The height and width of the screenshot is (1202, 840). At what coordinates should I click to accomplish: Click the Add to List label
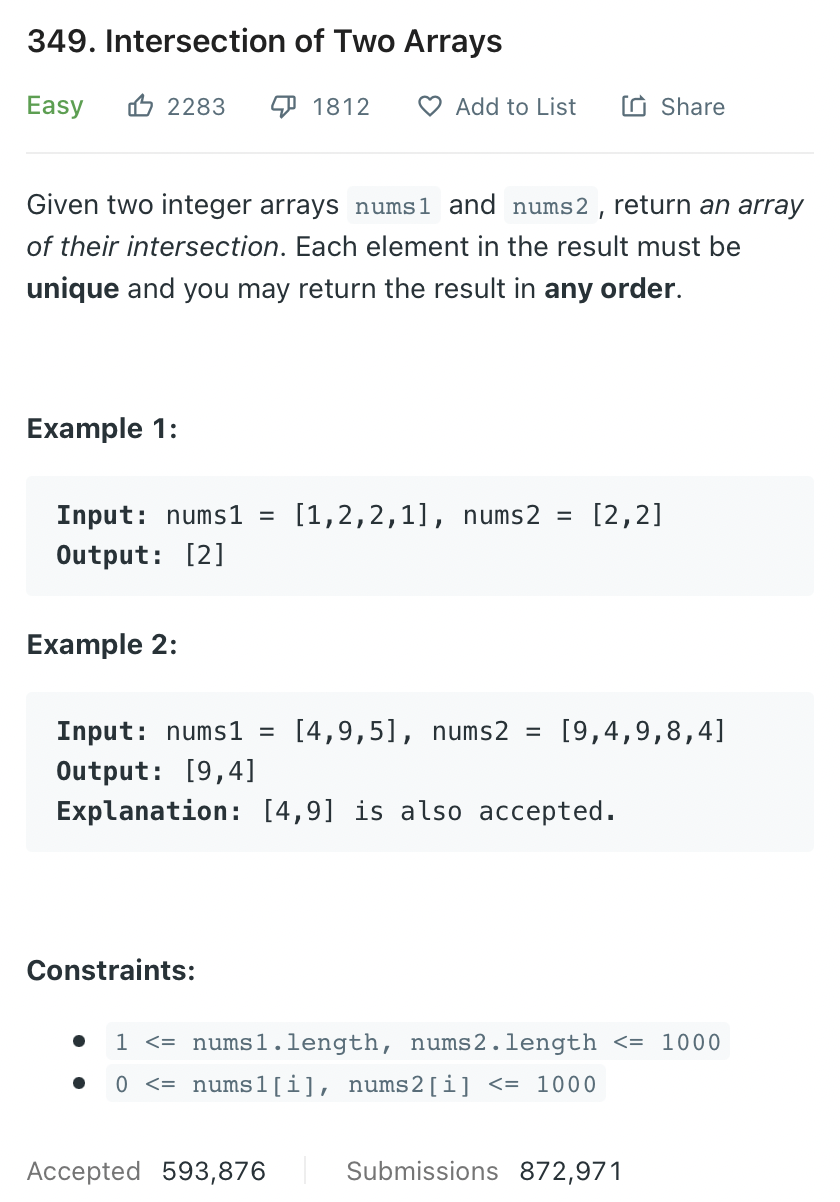[515, 106]
